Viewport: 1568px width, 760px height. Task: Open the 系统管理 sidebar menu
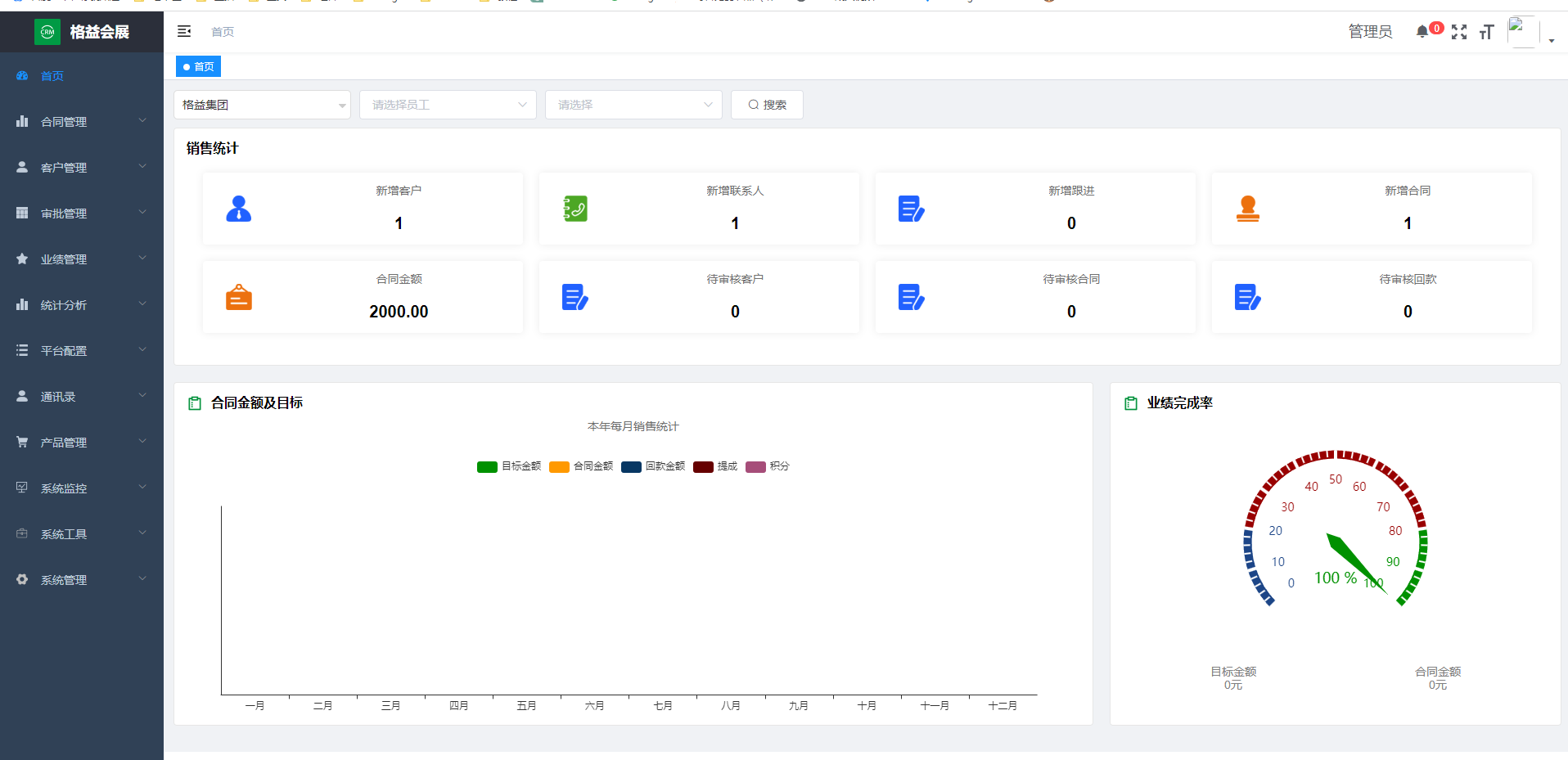82,579
